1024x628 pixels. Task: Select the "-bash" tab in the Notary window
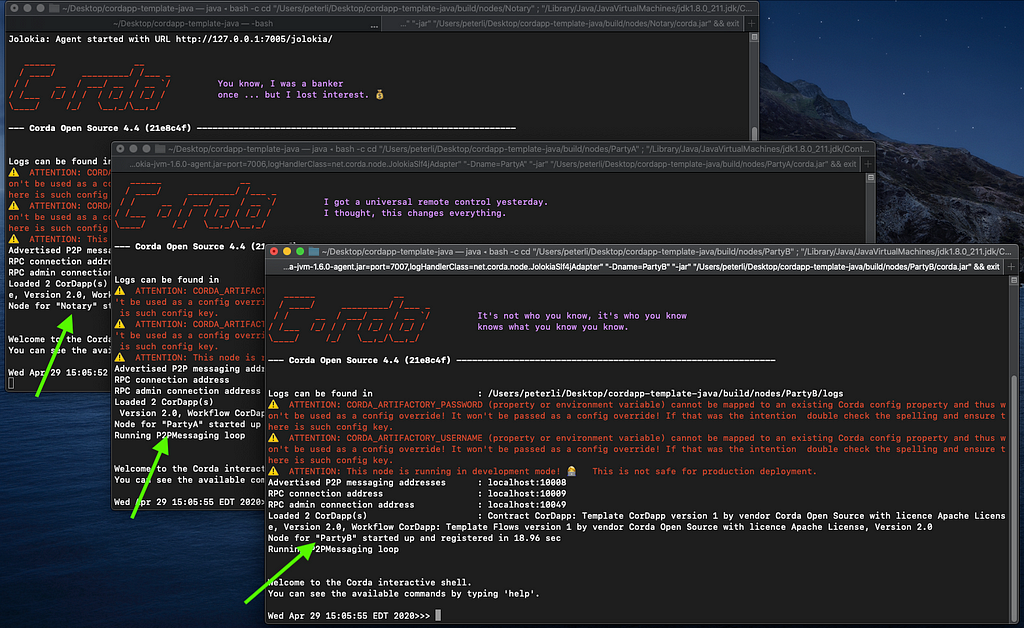coord(193,24)
